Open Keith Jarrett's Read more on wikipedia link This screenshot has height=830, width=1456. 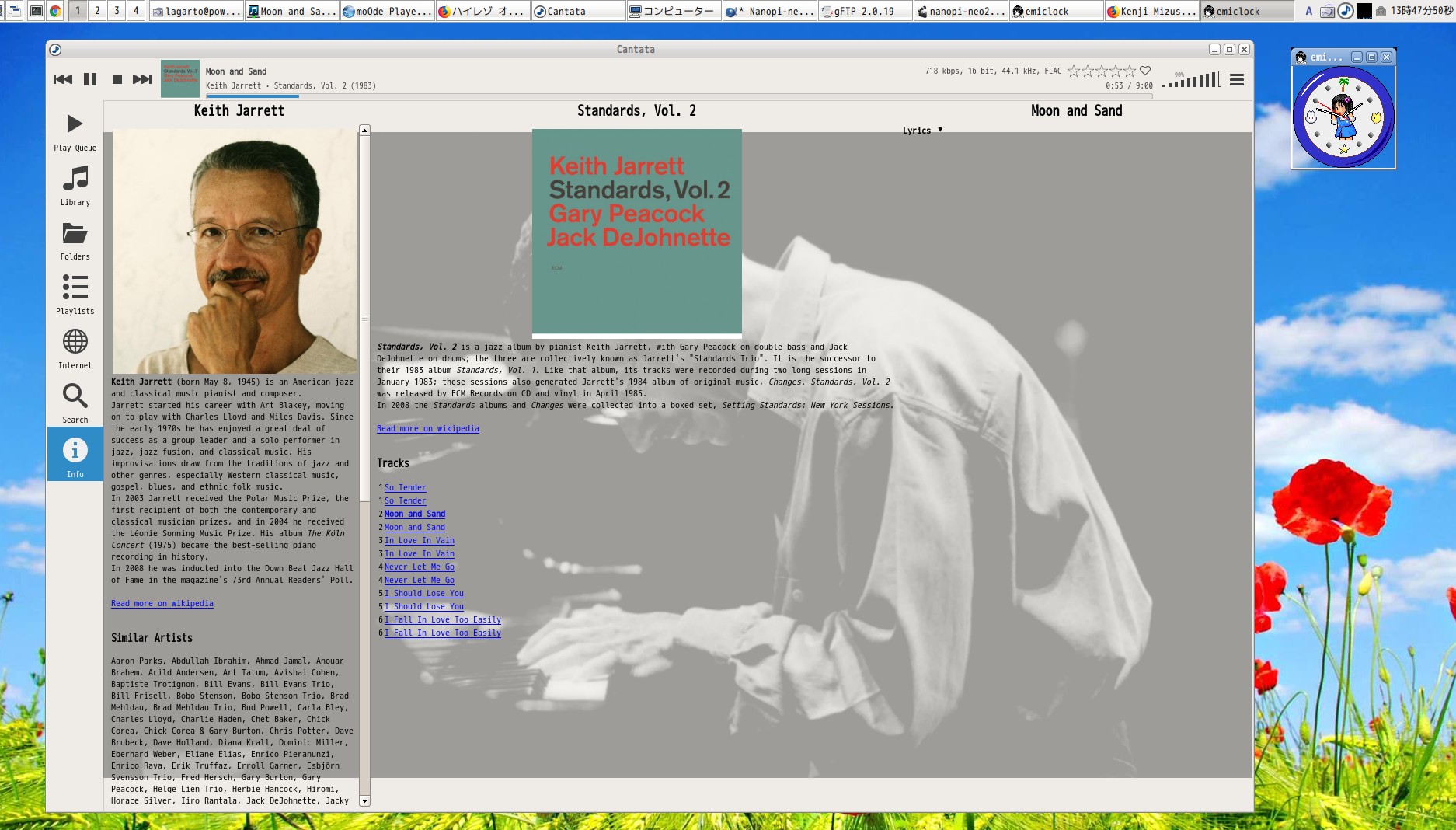pyautogui.click(x=162, y=603)
